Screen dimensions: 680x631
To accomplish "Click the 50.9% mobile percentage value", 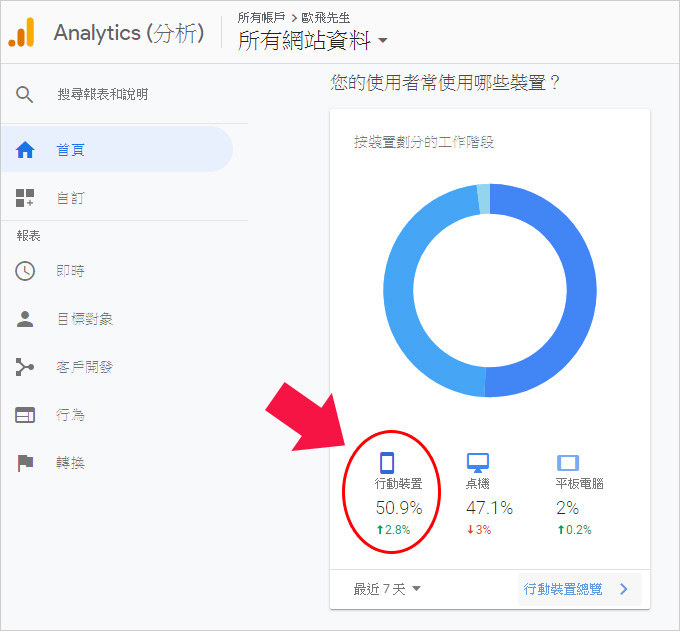I will pos(399,507).
